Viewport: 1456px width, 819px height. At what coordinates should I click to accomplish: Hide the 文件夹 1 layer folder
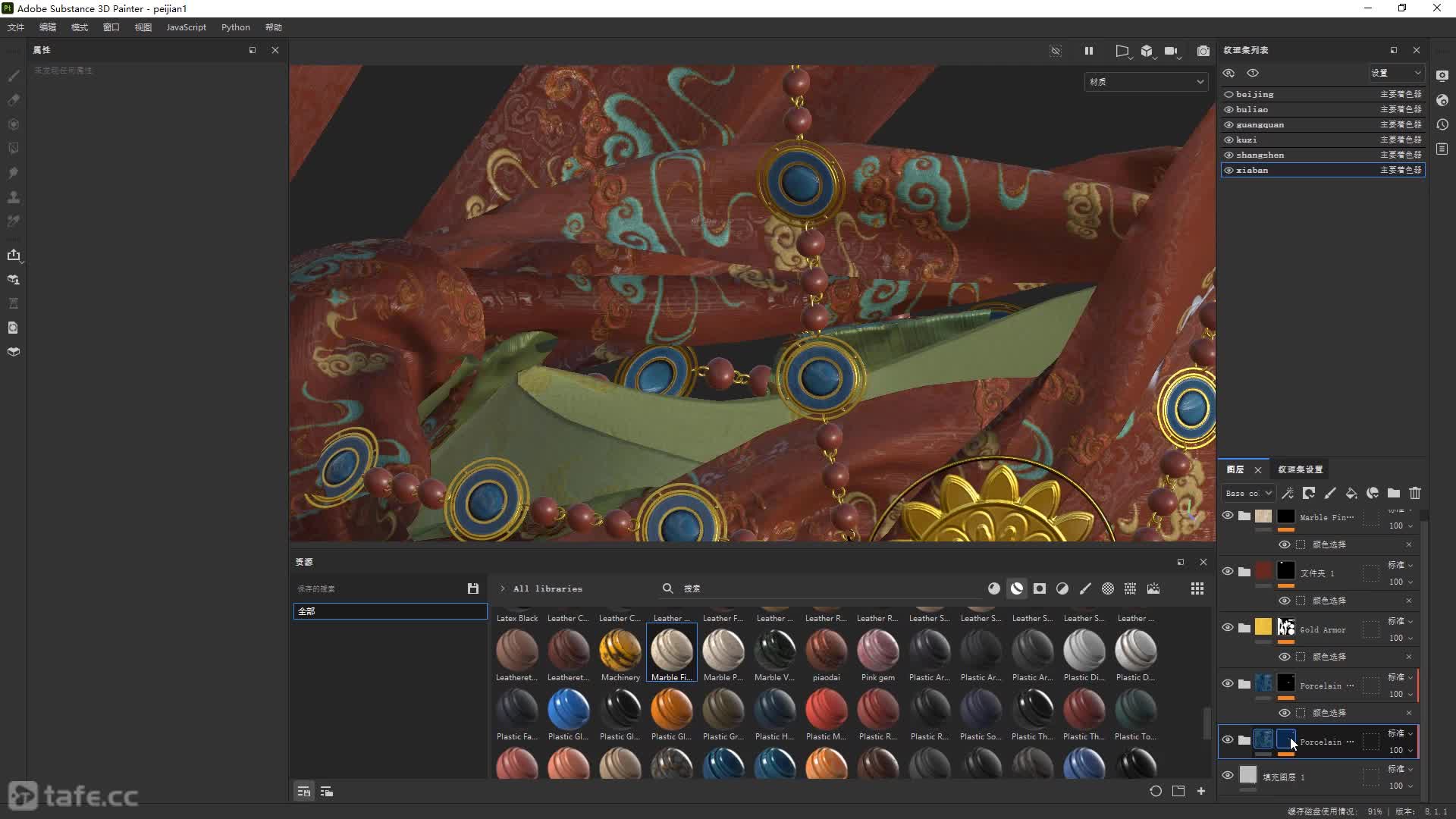(x=1228, y=572)
